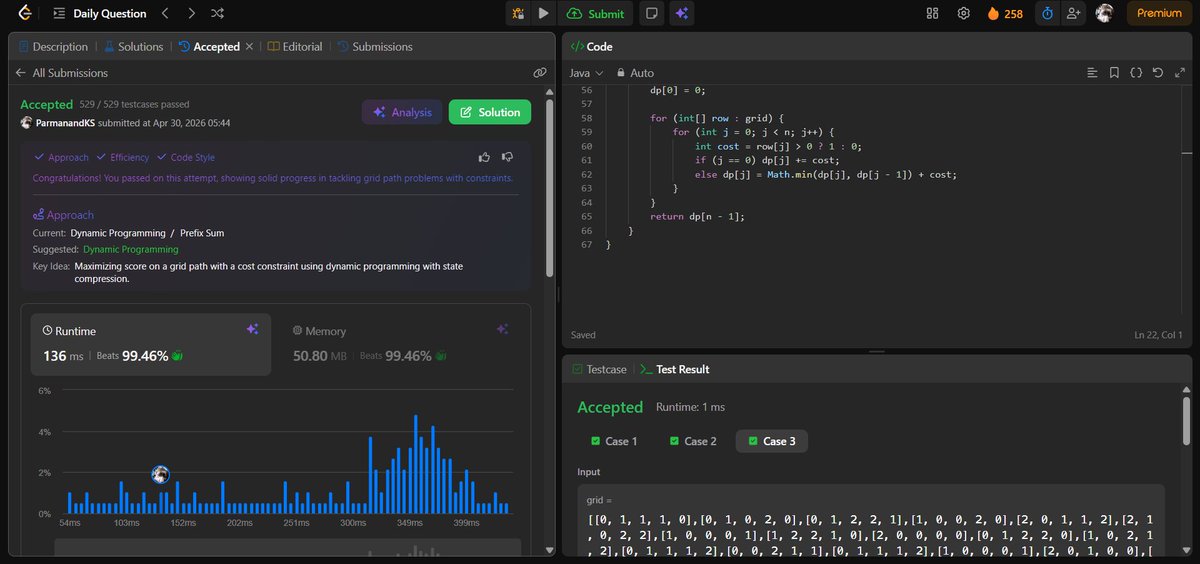The image size is (1200, 564).
Task: Select the Case 2 testcase
Action: [691, 441]
